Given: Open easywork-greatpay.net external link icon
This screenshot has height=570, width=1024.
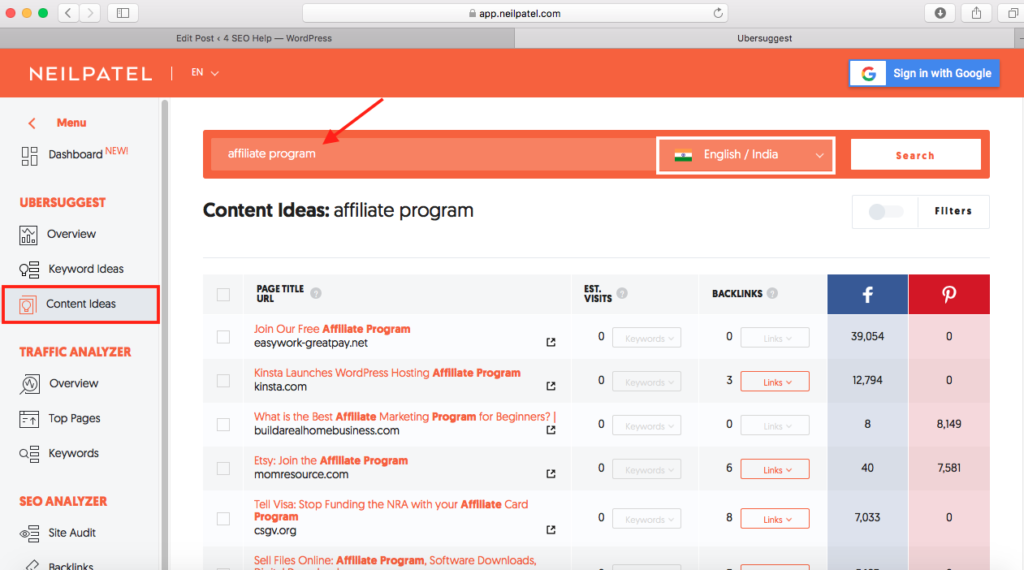Looking at the screenshot, I should coord(551,342).
